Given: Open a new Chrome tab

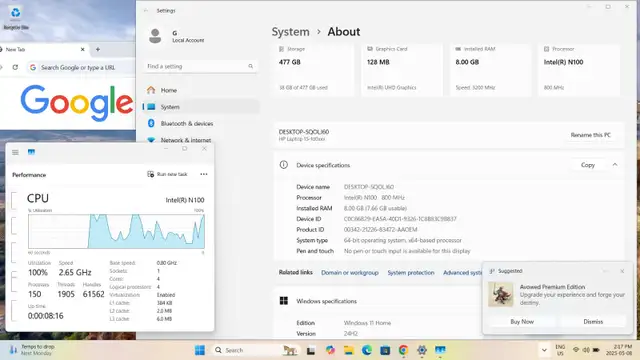Looking at the screenshot, I should (x=98, y=49).
